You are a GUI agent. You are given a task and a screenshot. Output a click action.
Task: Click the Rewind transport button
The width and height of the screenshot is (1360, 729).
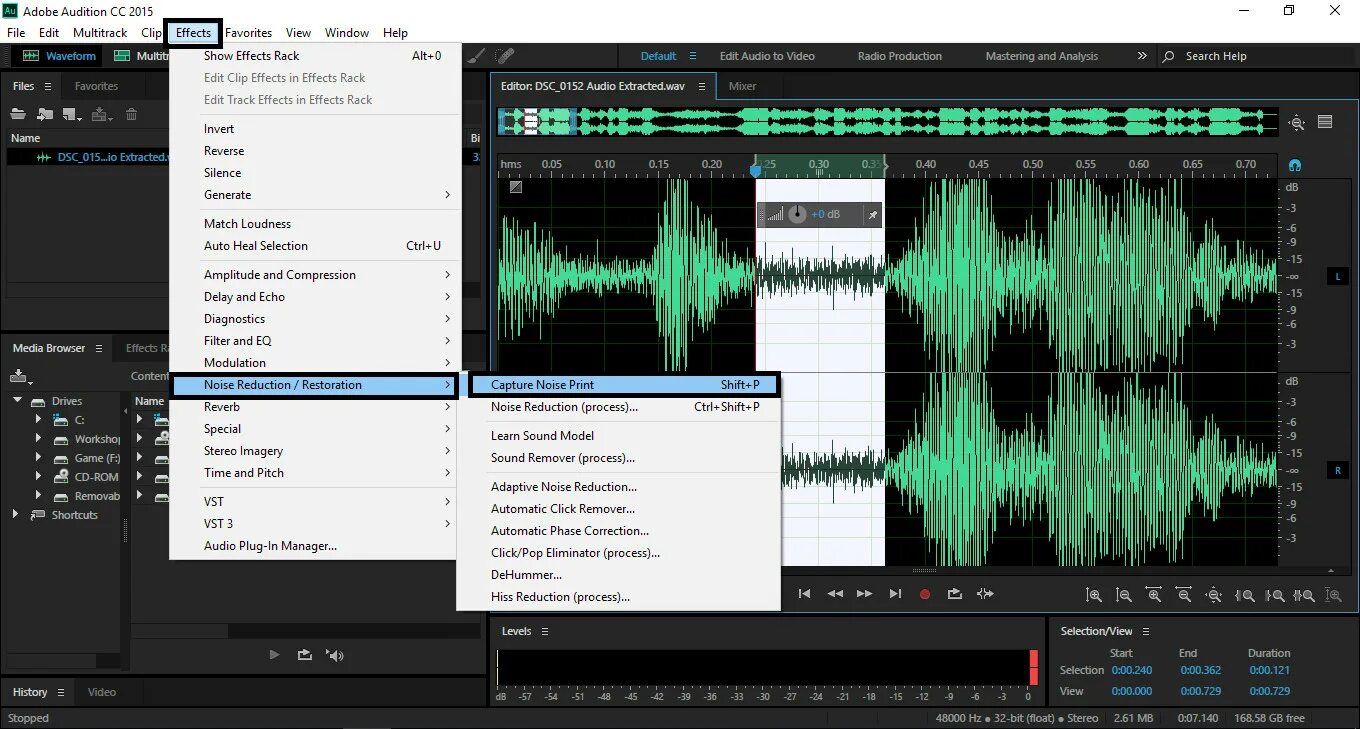tap(835, 594)
